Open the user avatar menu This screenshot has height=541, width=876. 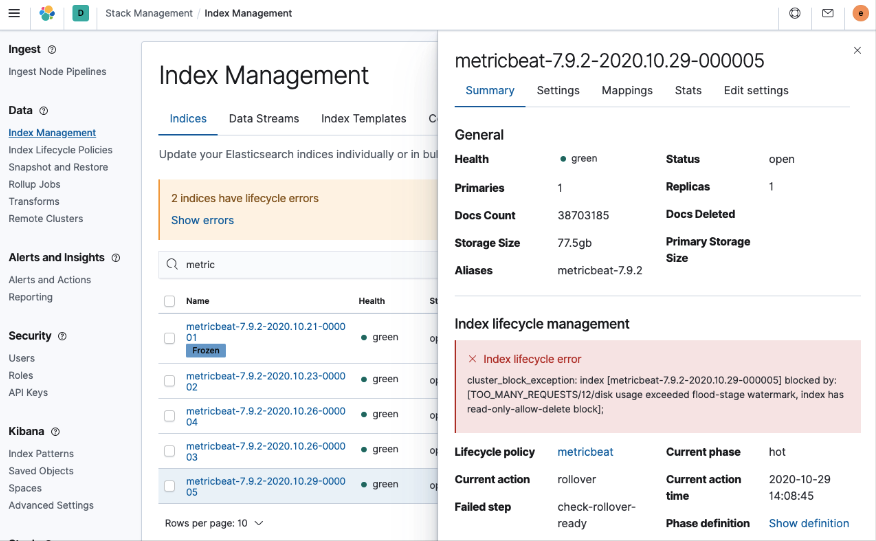click(x=860, y=13)
